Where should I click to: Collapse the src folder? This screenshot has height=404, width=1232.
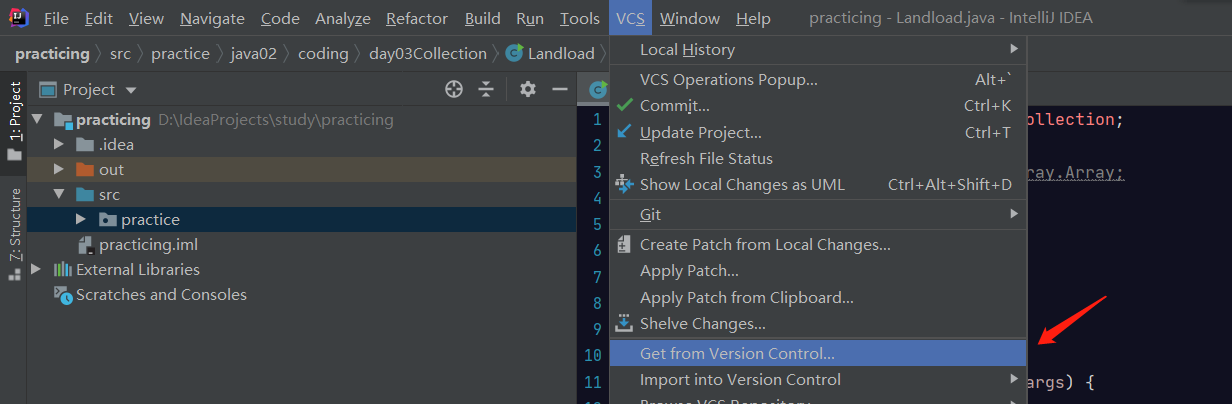[x=59, y=195]
